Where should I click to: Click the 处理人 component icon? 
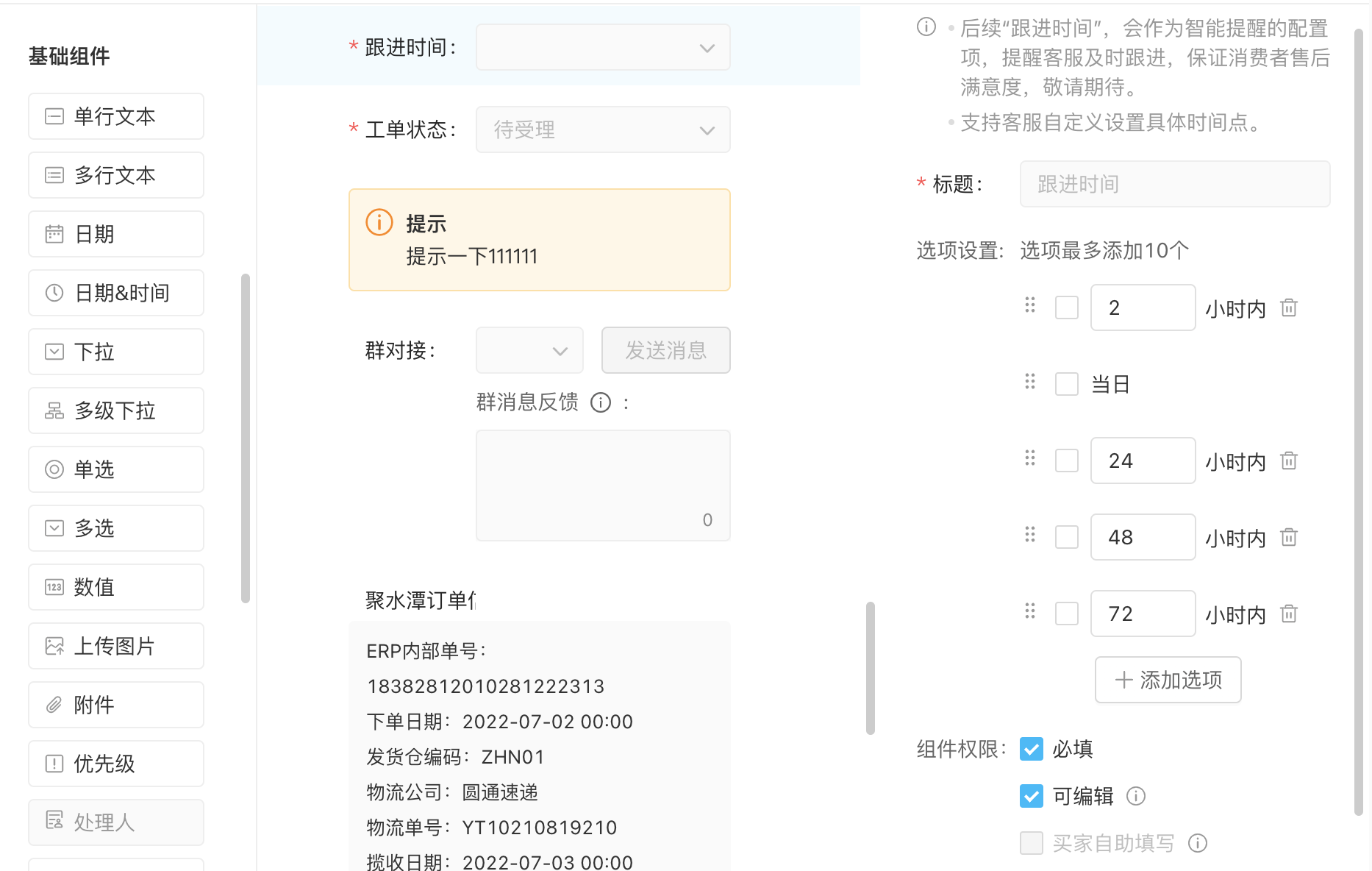[x=54, y=820]
